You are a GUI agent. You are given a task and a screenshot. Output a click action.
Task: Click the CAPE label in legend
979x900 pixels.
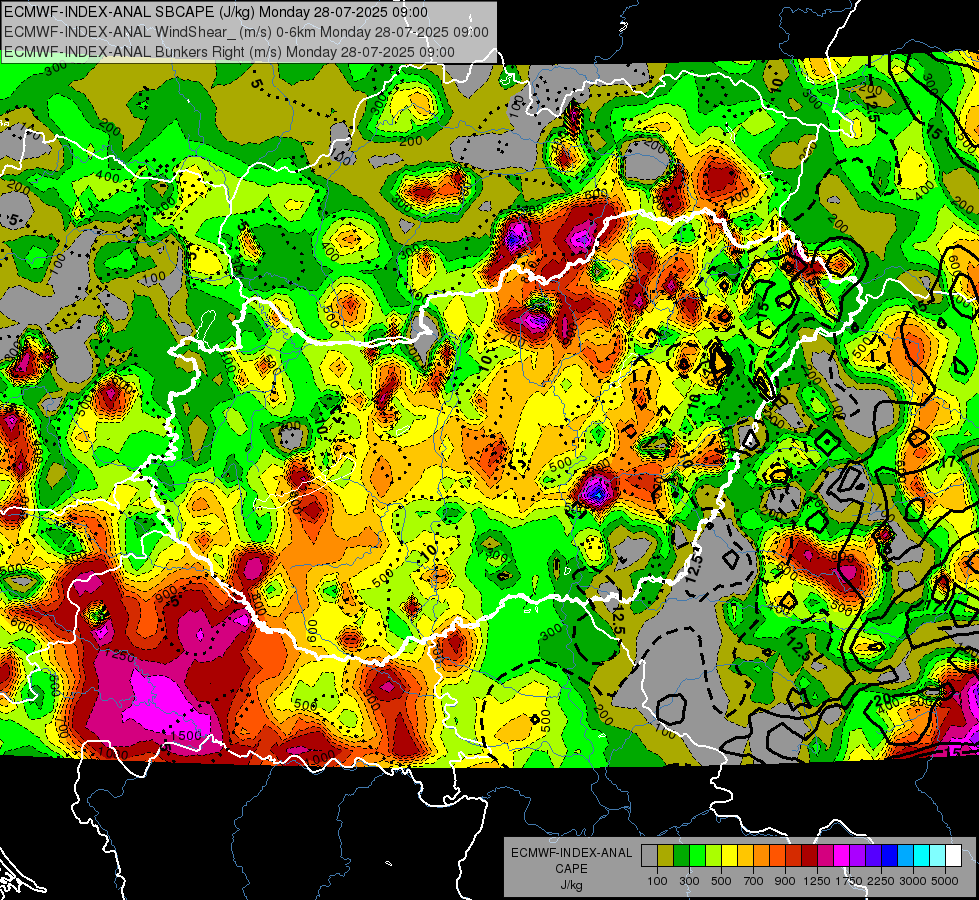(x=571, y=869)
